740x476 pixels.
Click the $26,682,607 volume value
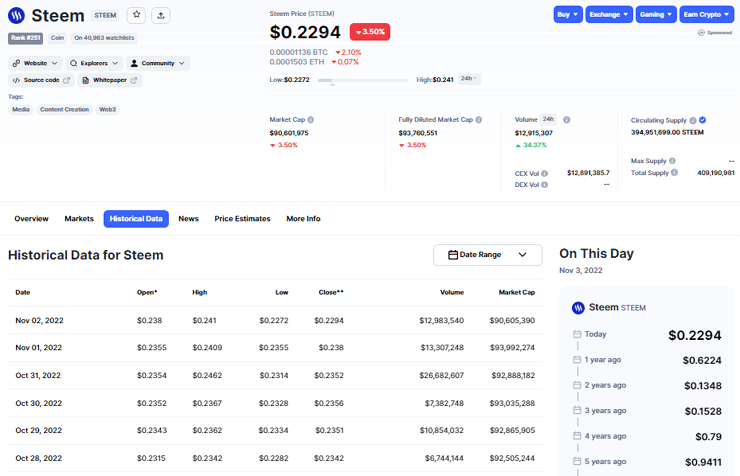442,376
